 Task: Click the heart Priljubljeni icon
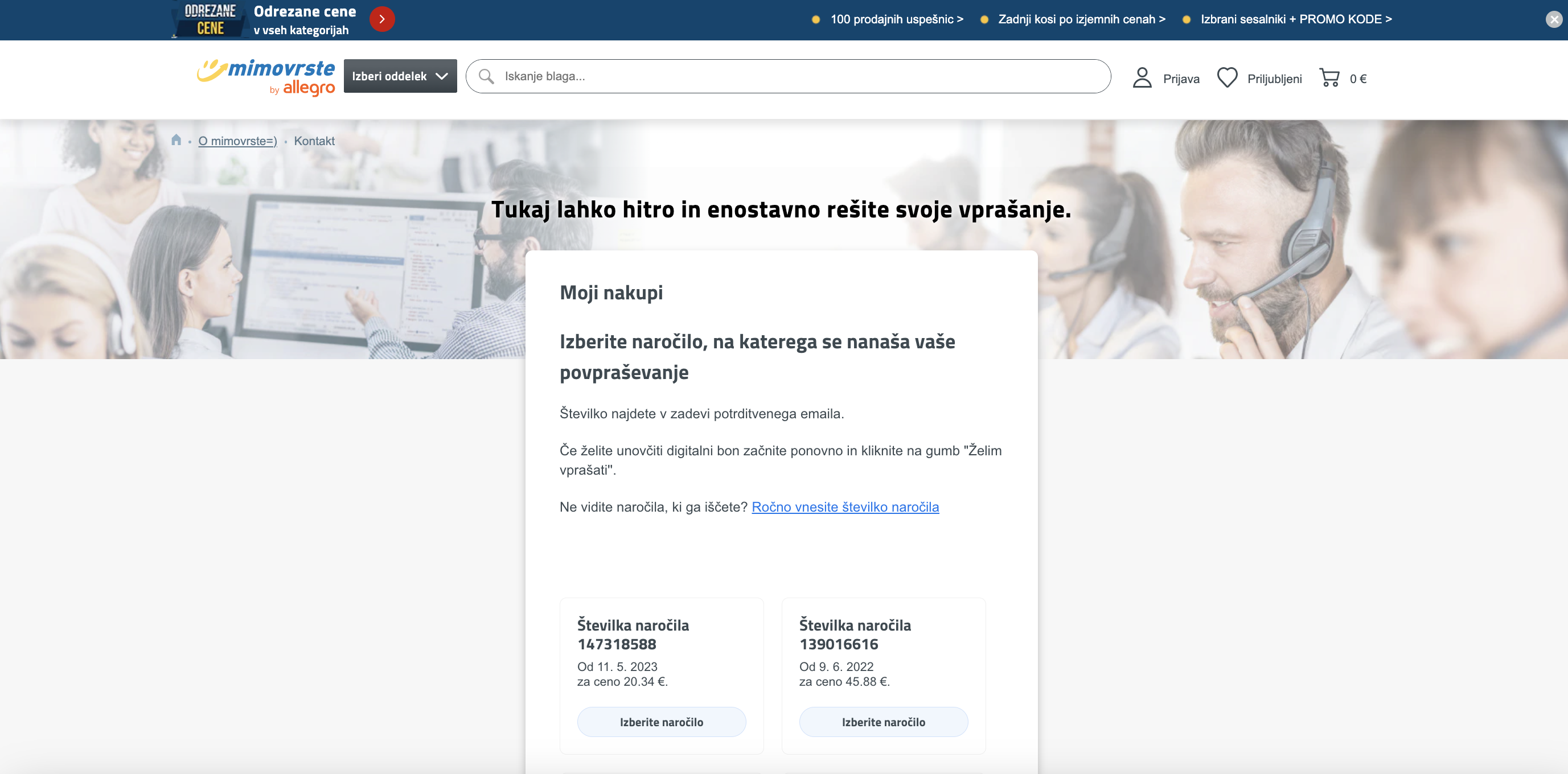click(1226, 78)
